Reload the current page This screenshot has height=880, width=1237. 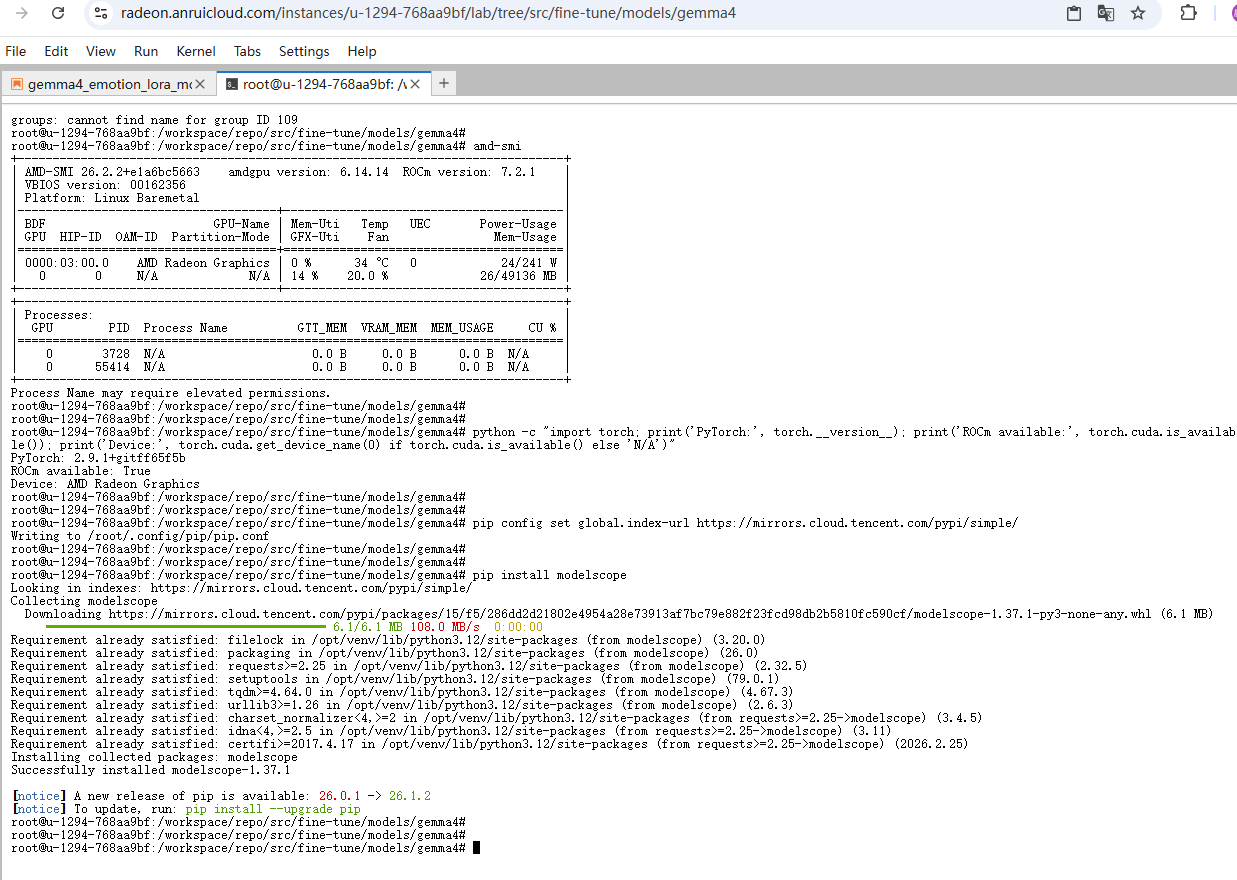58,13
